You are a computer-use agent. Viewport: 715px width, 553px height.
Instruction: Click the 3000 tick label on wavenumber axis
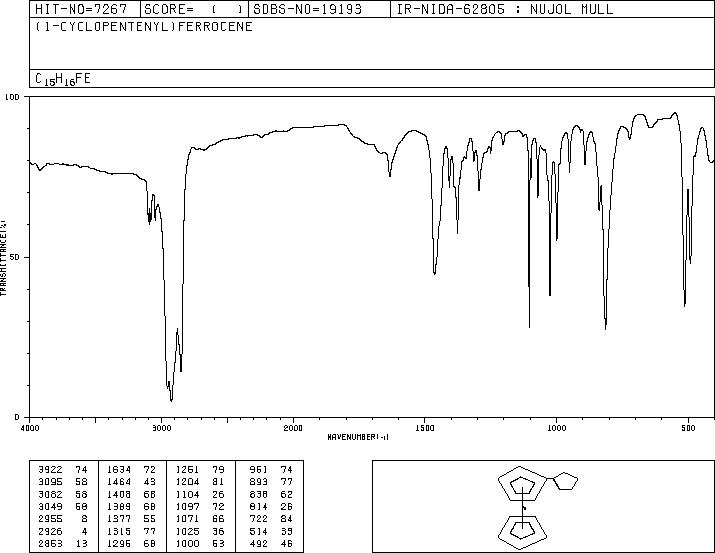(161, 428)
